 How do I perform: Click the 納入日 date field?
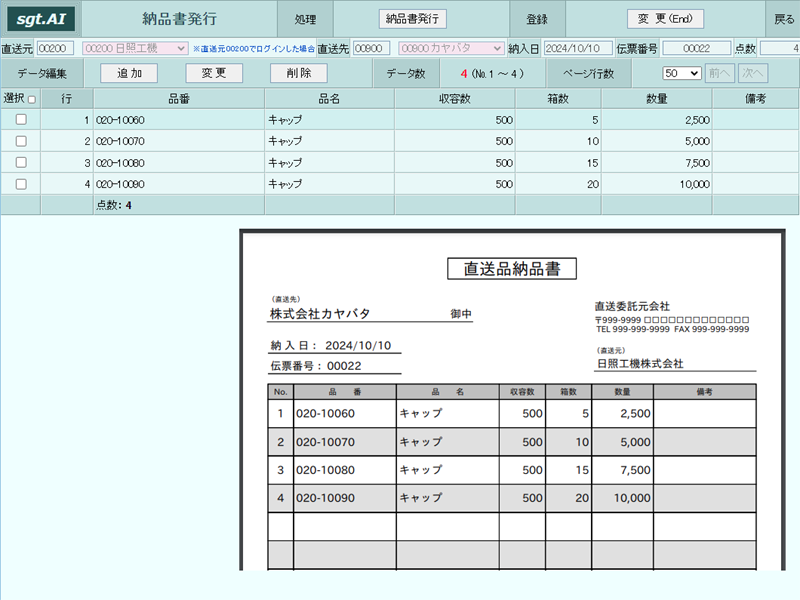(x=578, y=48)
